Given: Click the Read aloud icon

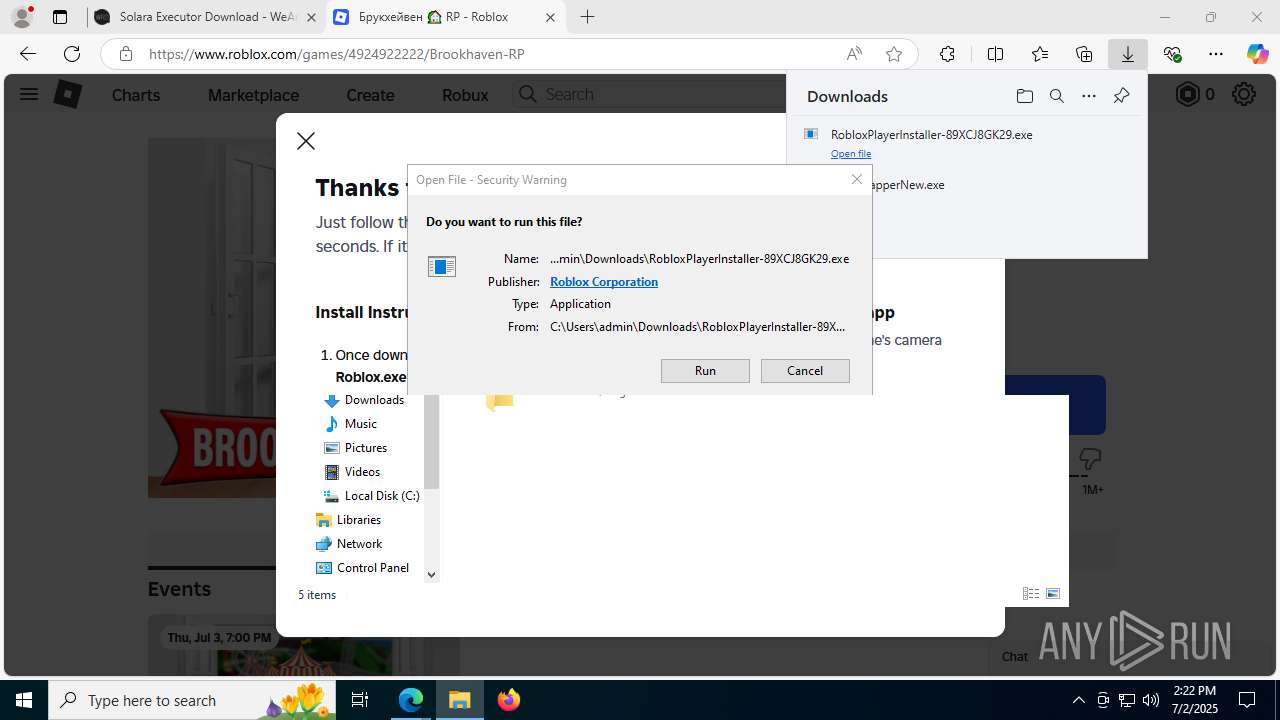Looking at the screenshot, I should 854,54.
